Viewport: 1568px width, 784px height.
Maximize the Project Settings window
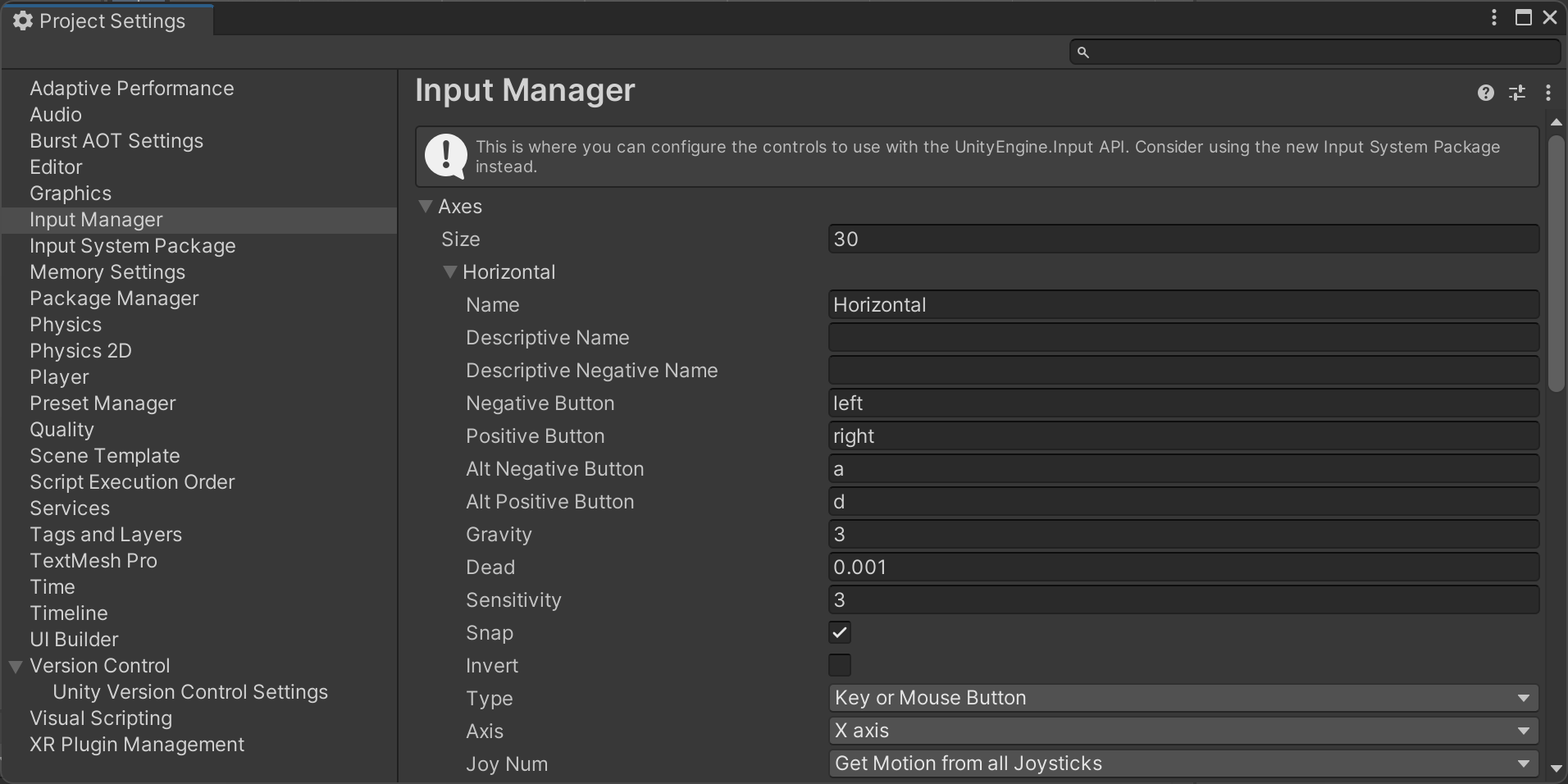[x=1523, y=17]
